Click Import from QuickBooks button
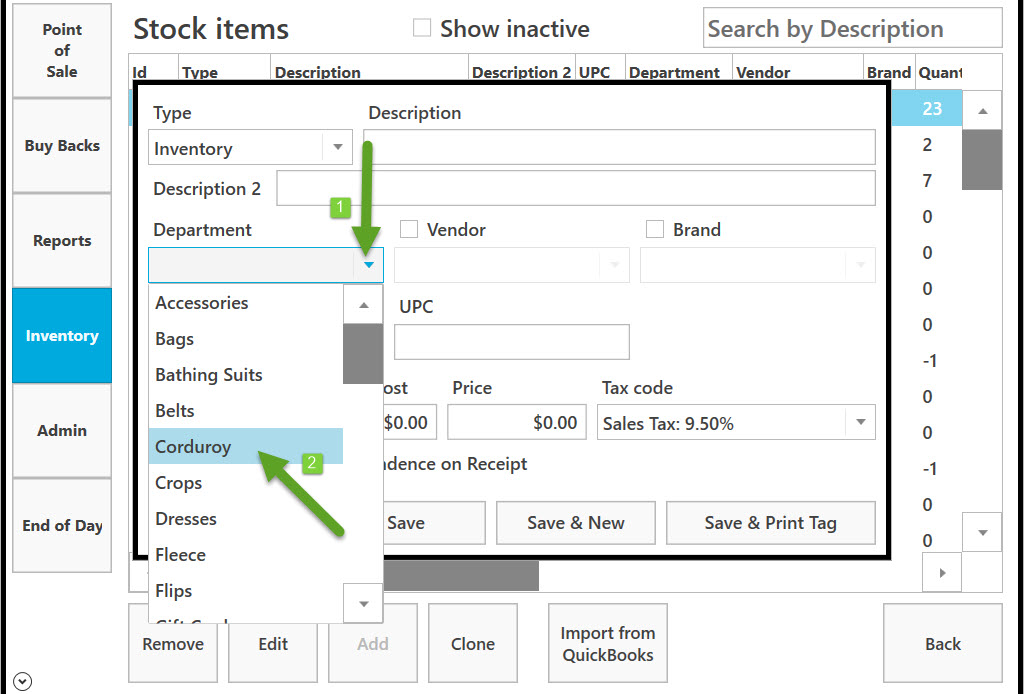Image resolution: width=1024 pixels, height=694 pixels. pyautogui.click(x=608, y=644)
